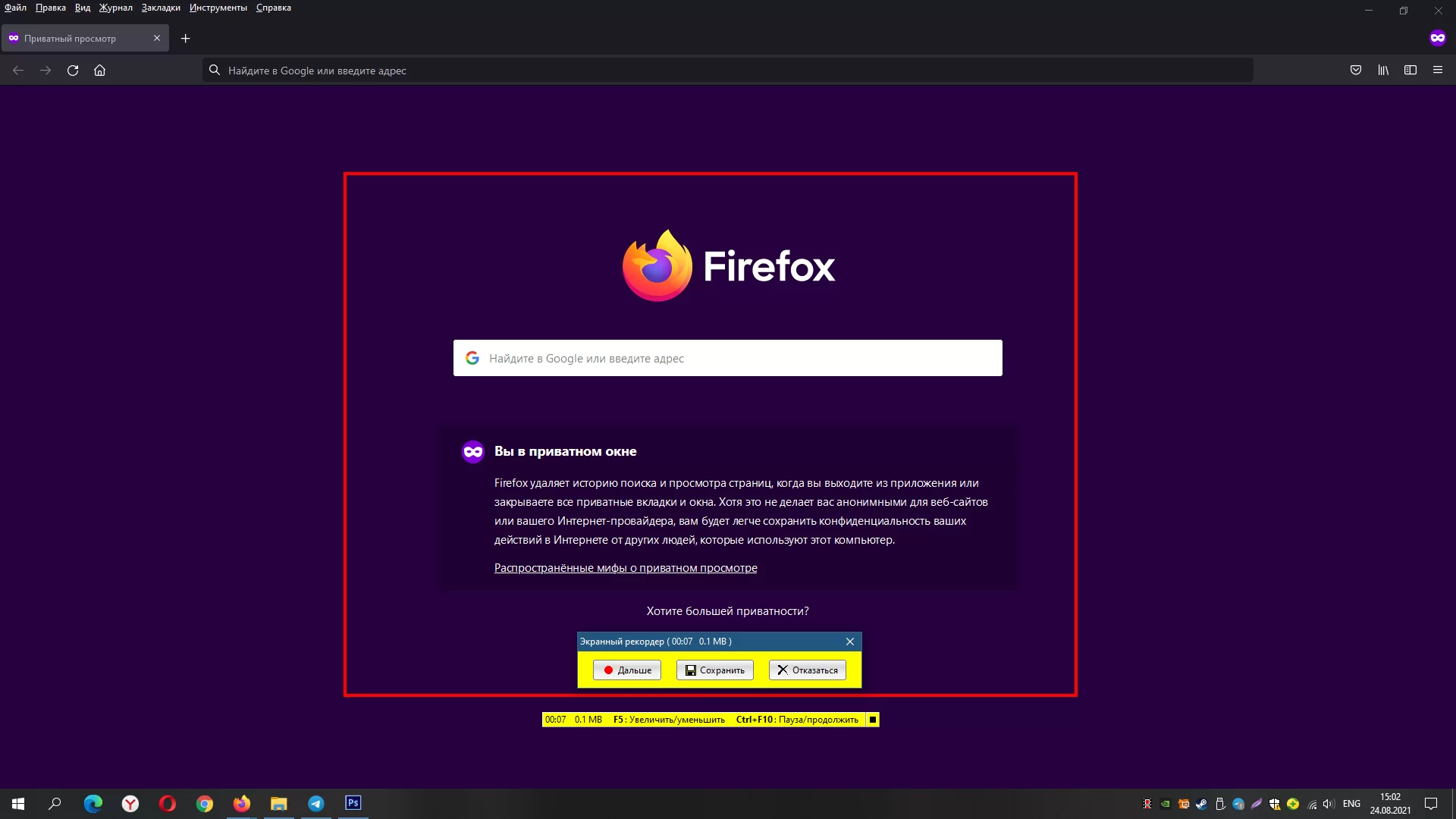This screenshot has height=819, width=1456.
Task: Go back to the previous page
Action: (x=18, y=71)
